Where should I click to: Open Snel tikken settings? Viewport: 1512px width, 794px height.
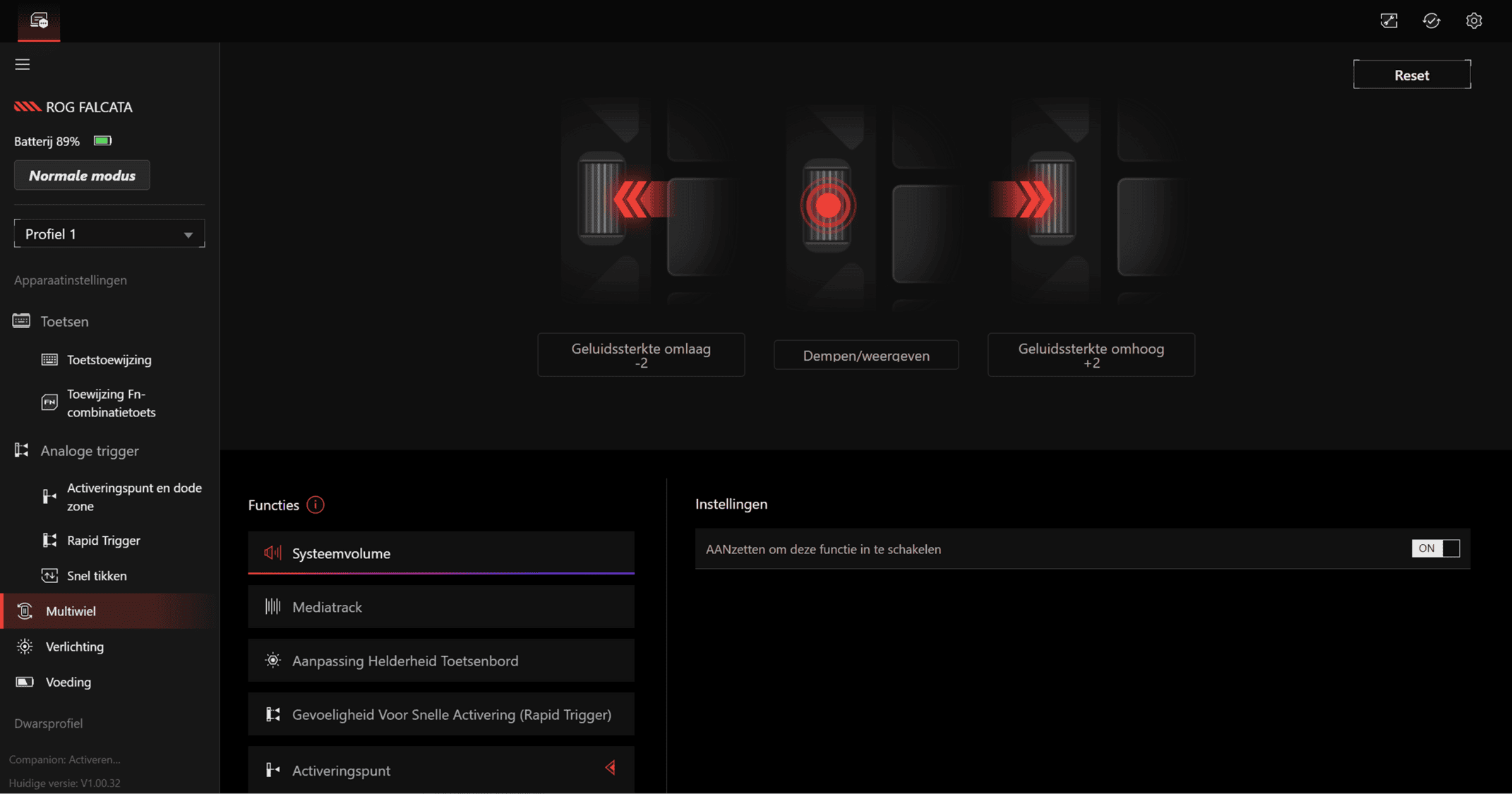[x=97, y=576]
